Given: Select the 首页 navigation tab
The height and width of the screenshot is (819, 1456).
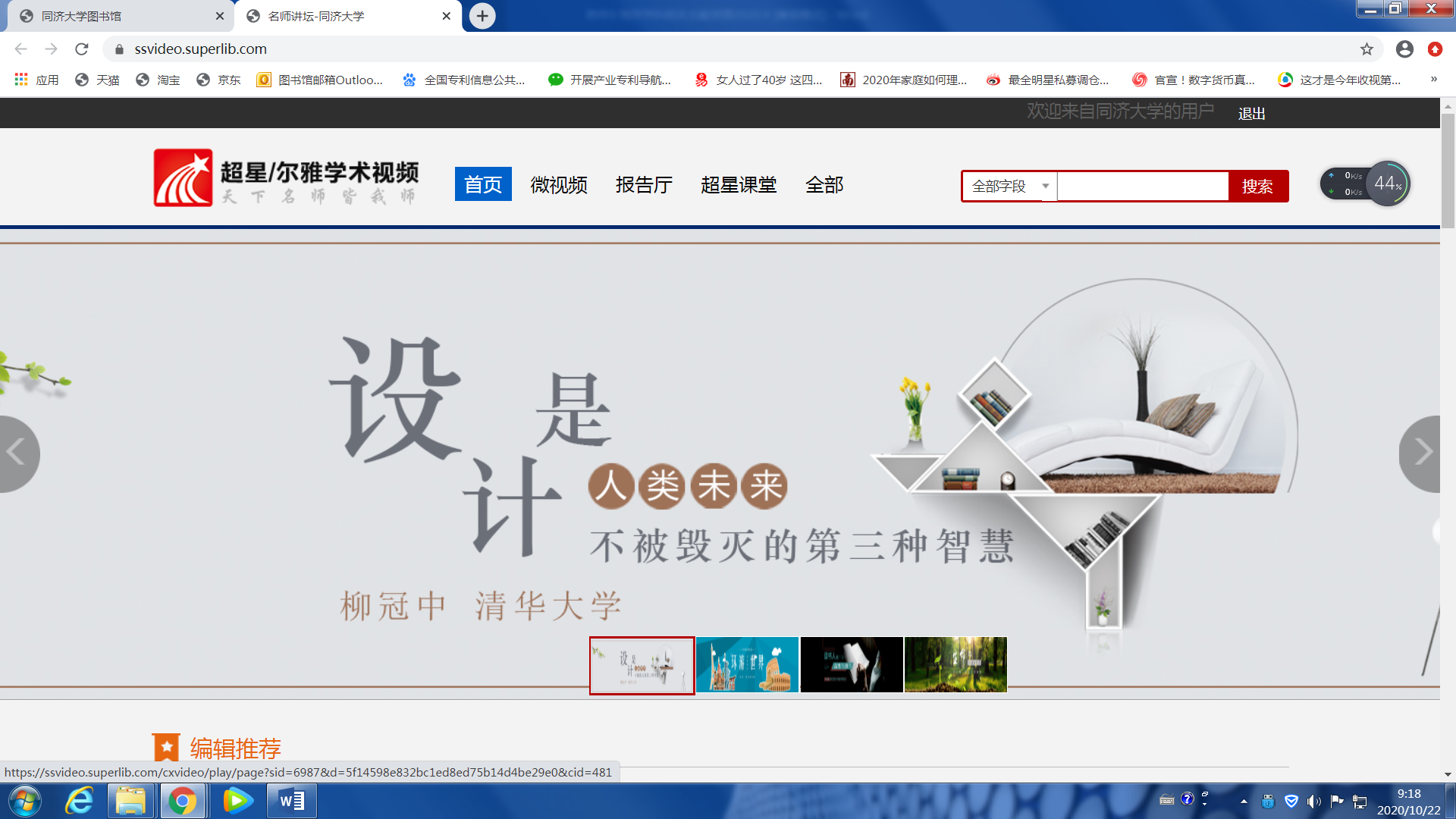Looking at the screenshot, I should point(483,184).
